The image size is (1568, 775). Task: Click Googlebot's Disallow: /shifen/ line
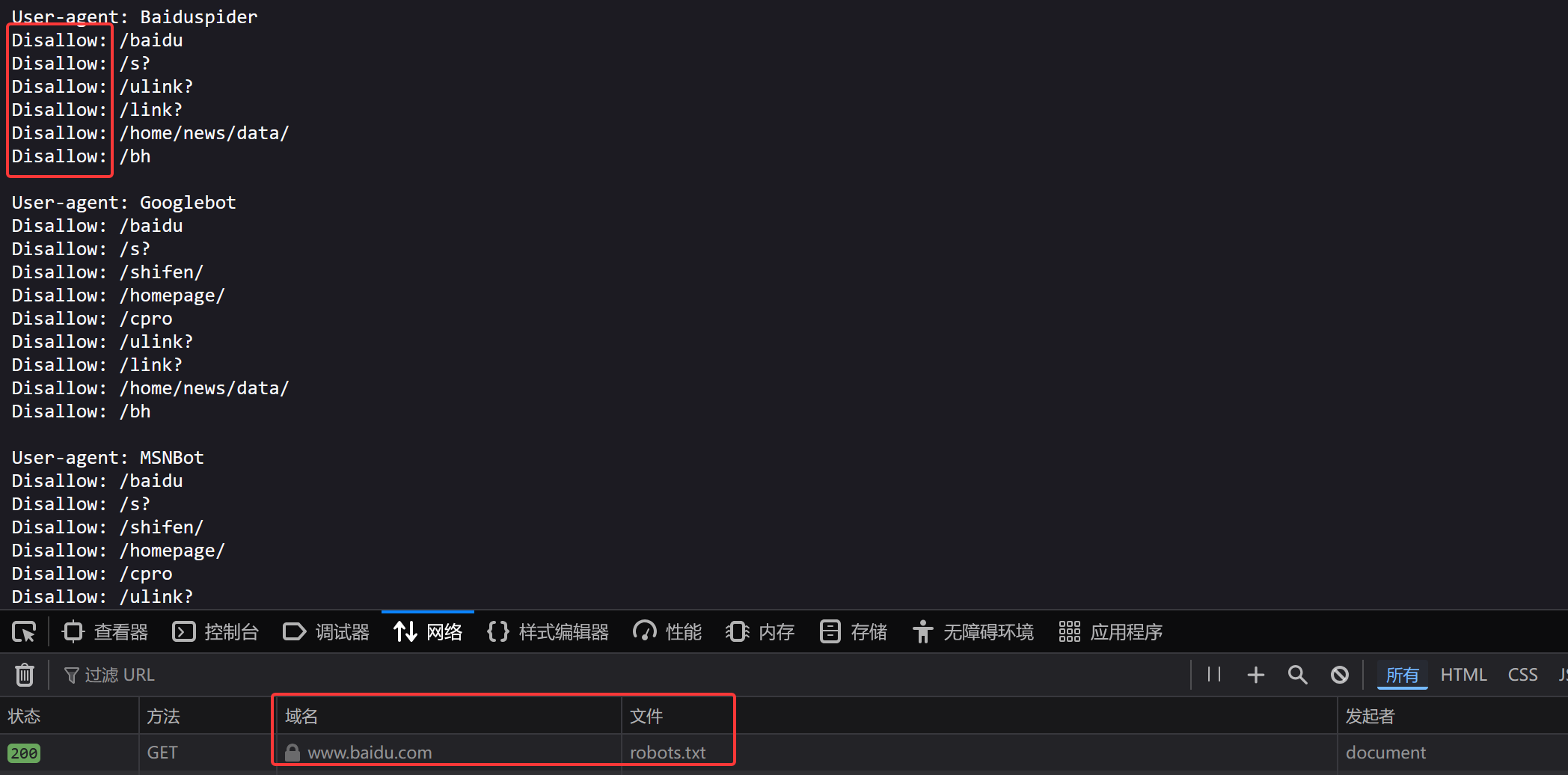coord(108,272)
